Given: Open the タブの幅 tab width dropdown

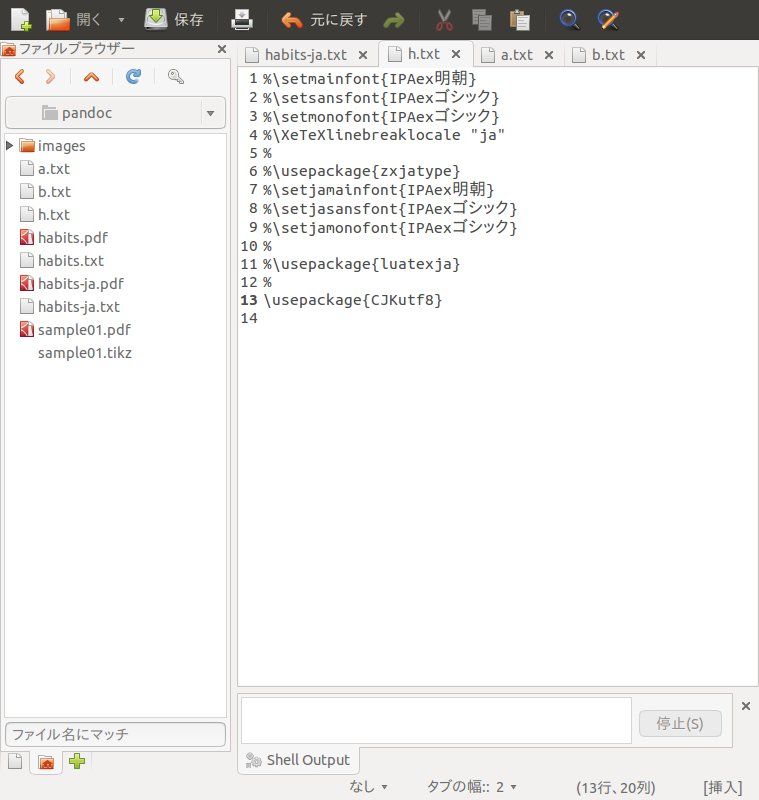Looking at the screenshot, I should click(471, 787).
